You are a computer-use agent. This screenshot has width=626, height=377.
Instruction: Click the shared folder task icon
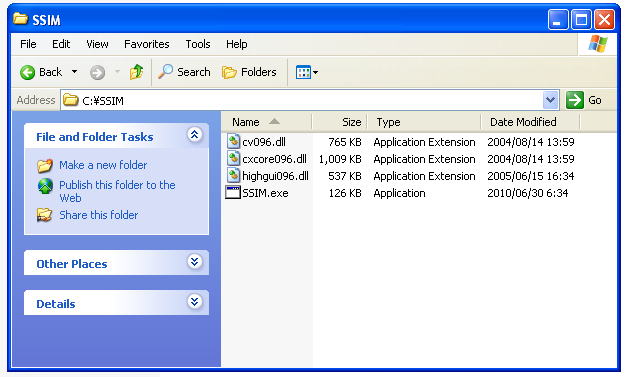point(44,215)
